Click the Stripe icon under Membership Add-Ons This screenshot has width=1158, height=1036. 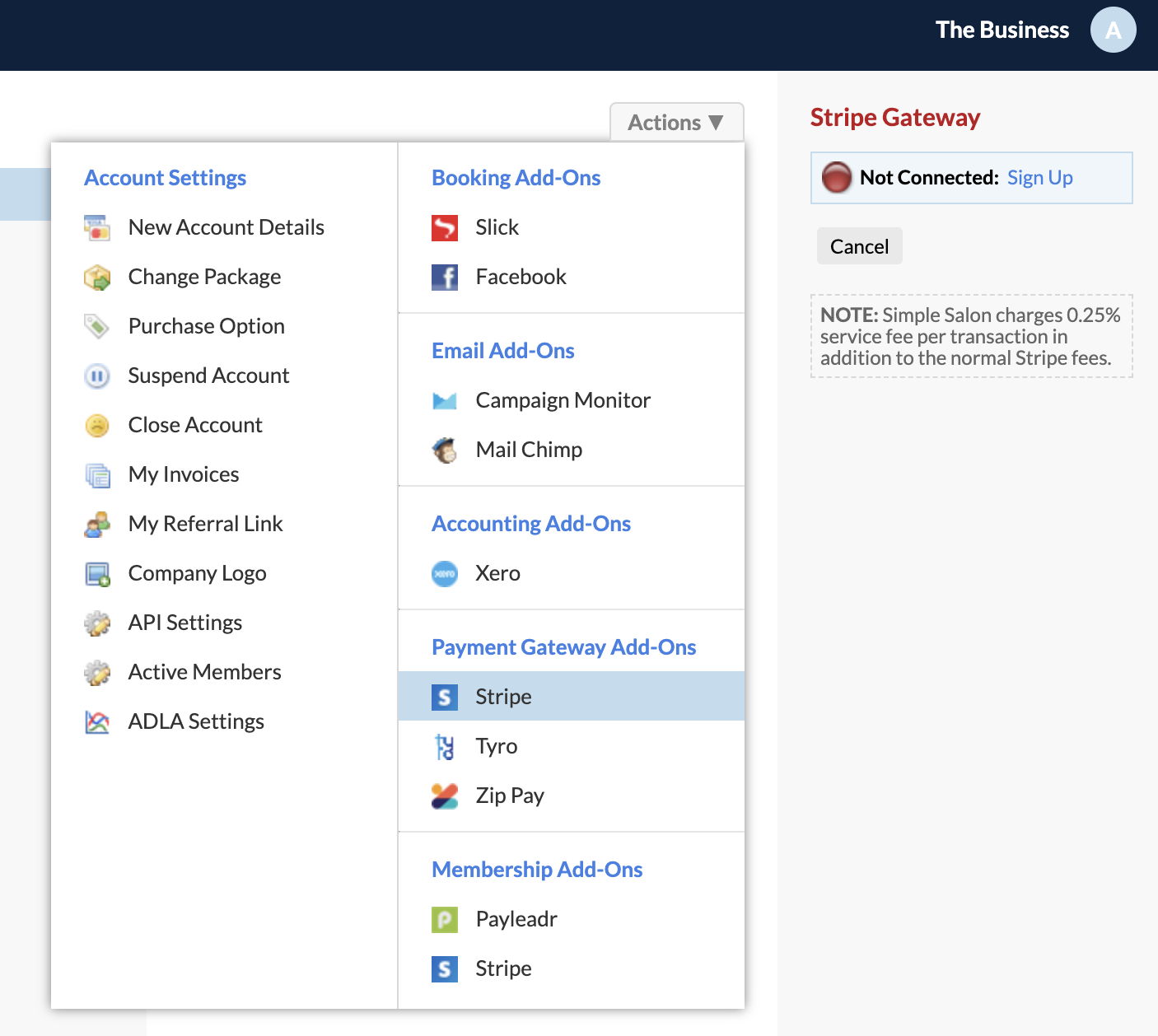pyautogui.click(x=445, y=968)
